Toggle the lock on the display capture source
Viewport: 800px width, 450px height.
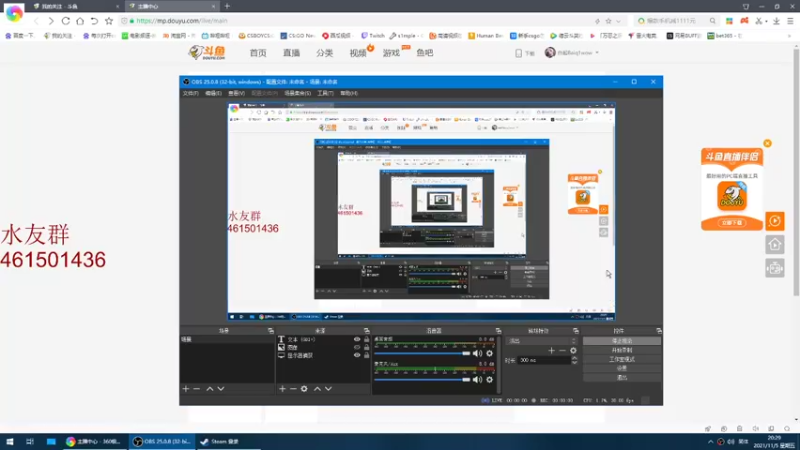click(366, 355)
